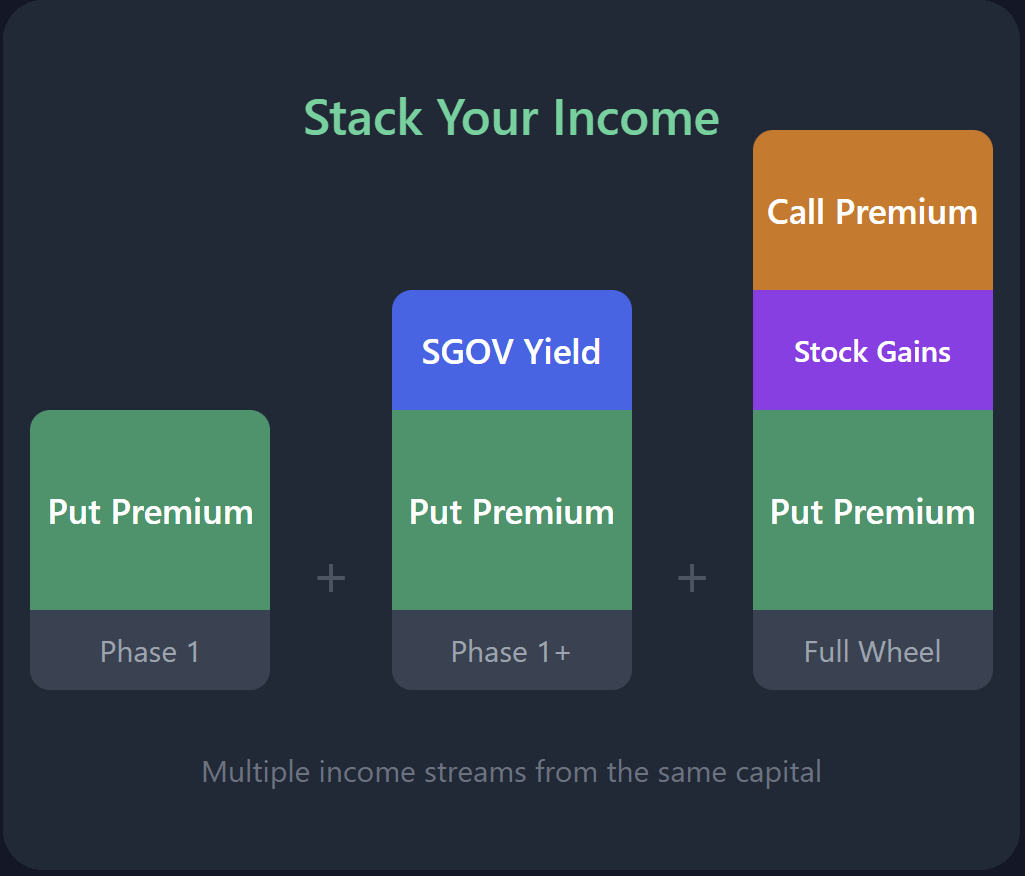The width and height of the screenshot is (1025, 876).
Task: Select the orange Call Premium block
Action: pyautogui.click(x=873, y=210)
